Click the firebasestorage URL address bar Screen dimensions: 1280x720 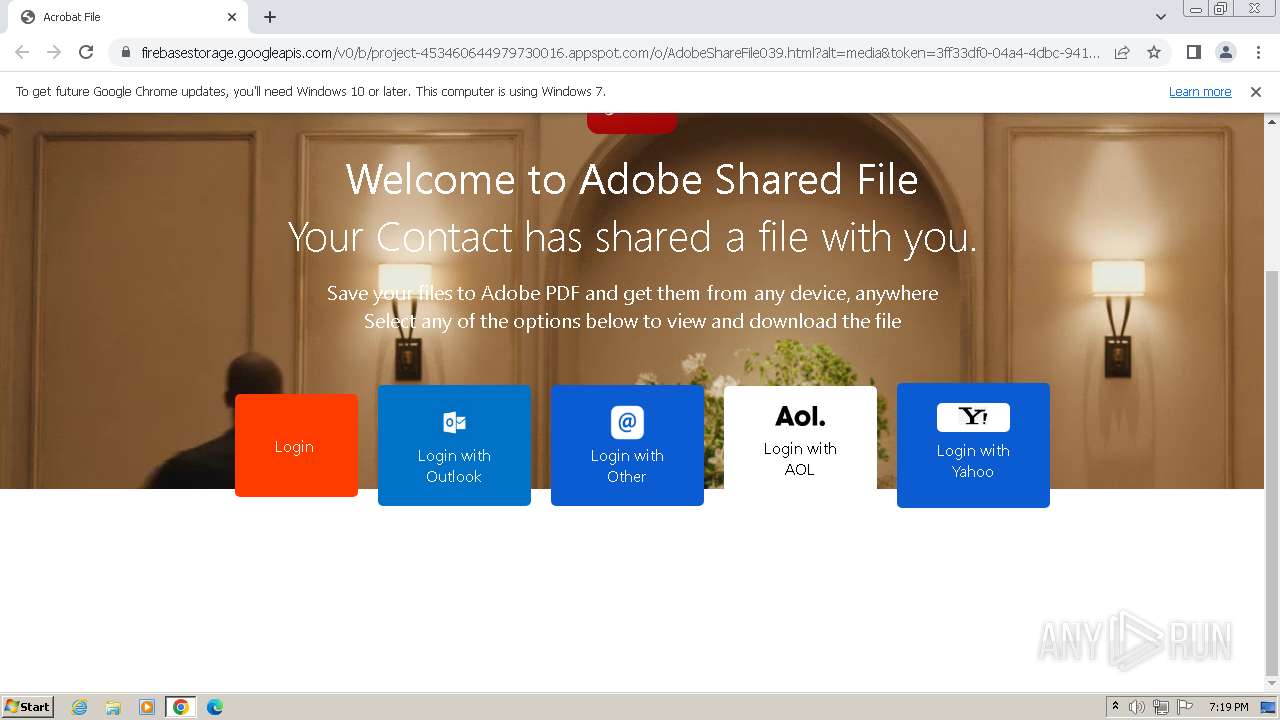point(620,52)
